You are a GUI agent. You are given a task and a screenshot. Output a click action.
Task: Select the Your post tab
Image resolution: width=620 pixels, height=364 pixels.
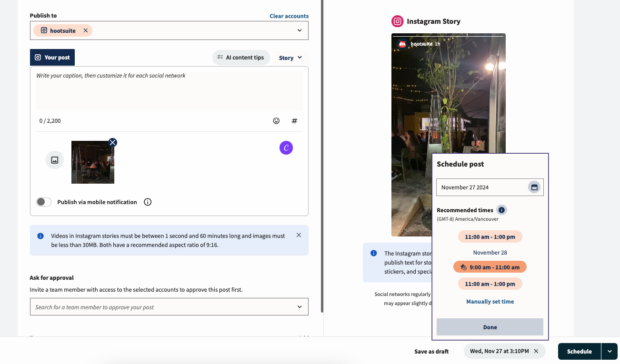click(x=52, y=57)
